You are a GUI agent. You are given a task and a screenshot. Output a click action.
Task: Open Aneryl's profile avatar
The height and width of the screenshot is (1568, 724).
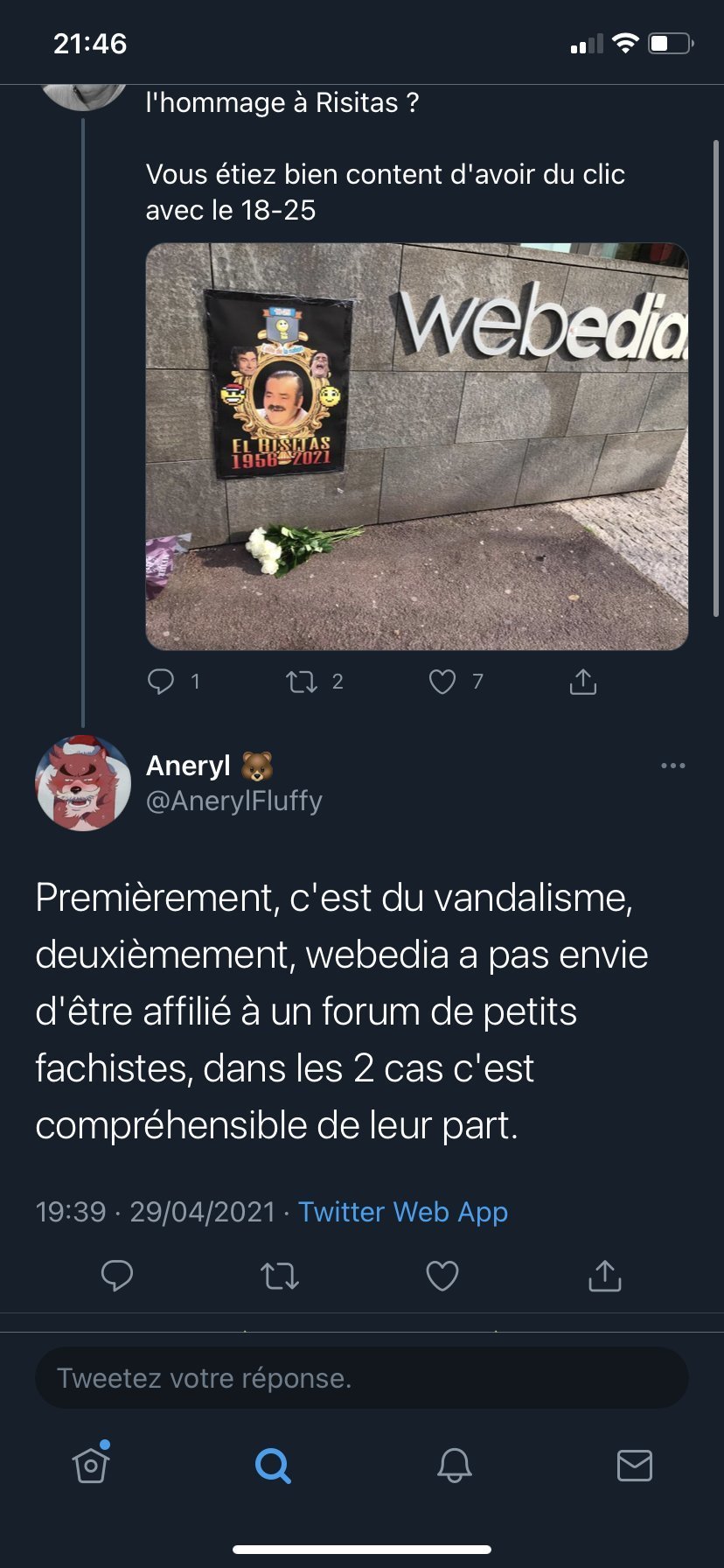pos(82,782)
